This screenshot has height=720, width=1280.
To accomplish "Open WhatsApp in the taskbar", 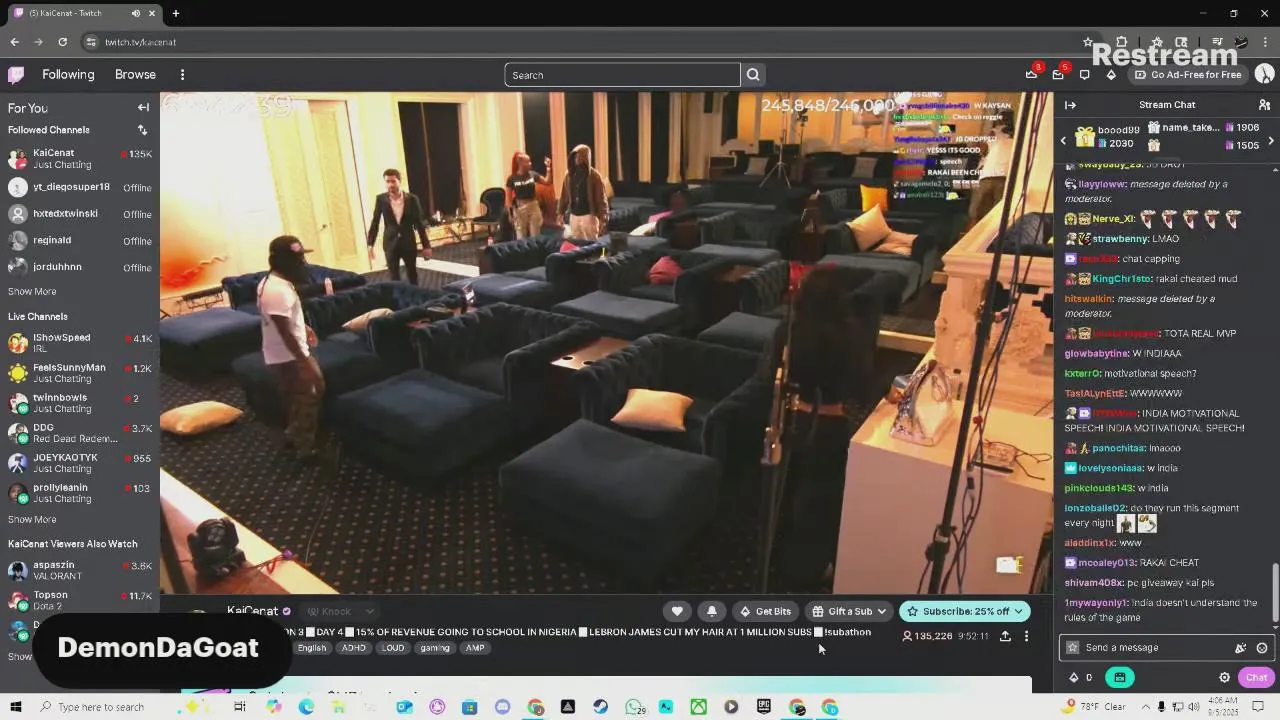I will point(634,707).
